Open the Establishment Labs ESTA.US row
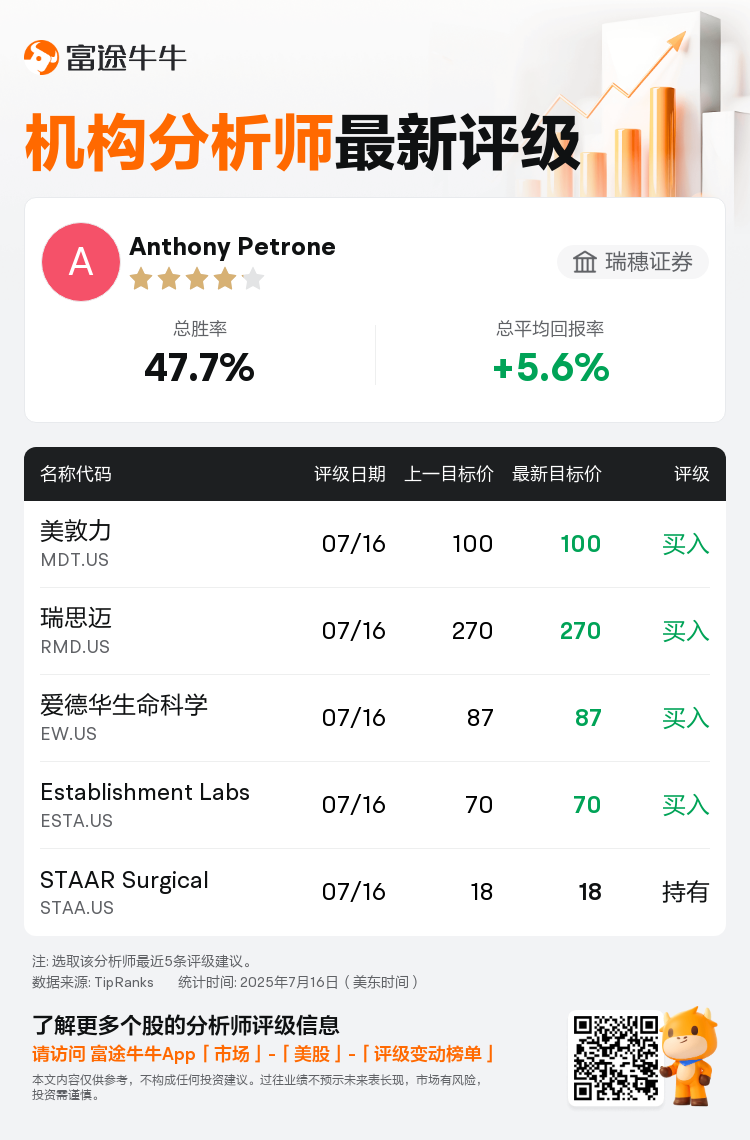Viewport: 750px width, 1140px height. tap(375, 805)
